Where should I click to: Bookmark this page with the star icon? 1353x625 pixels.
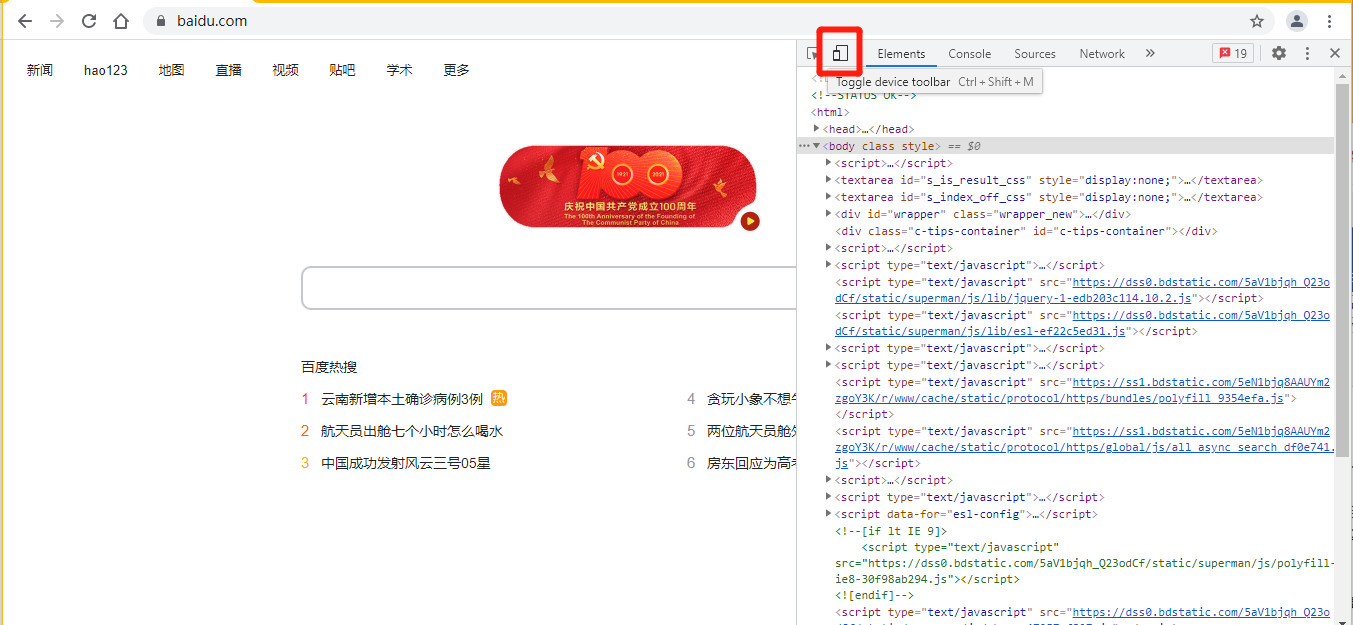1257,21
